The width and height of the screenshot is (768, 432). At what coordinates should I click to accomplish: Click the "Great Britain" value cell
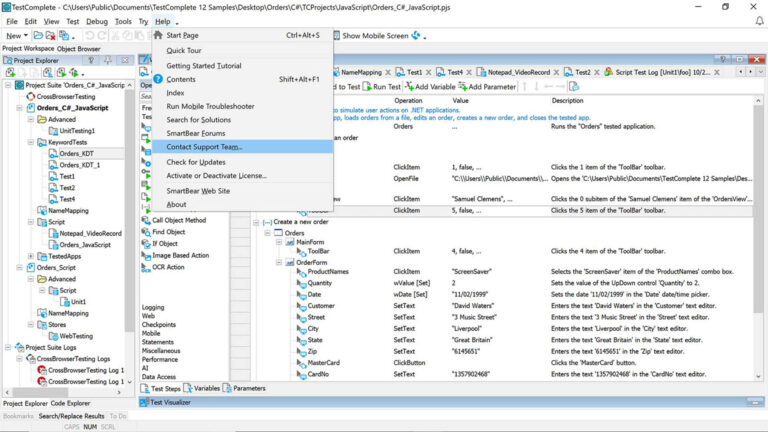click(x=472, y=340)
